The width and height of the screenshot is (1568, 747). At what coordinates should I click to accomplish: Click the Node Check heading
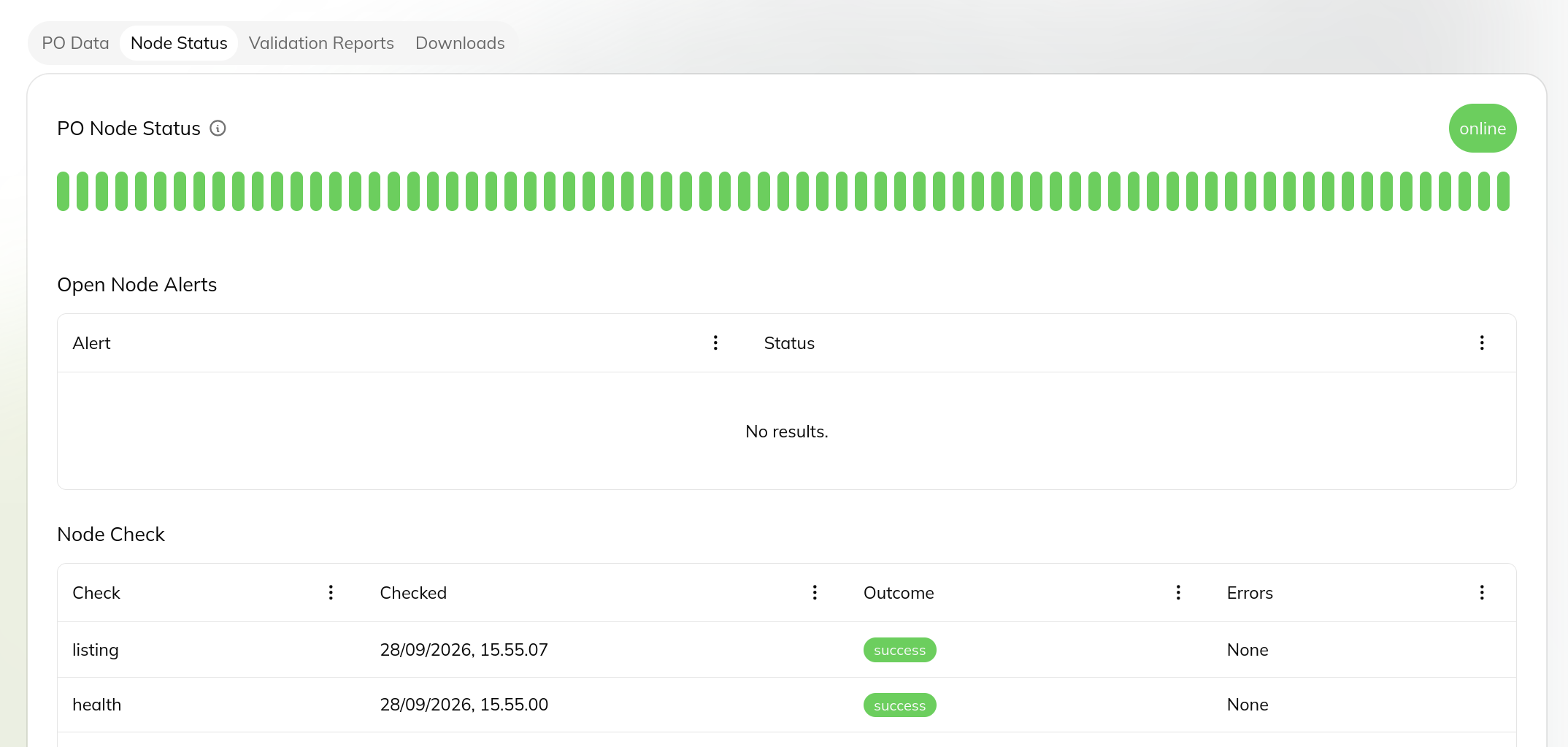pos(111,535)
